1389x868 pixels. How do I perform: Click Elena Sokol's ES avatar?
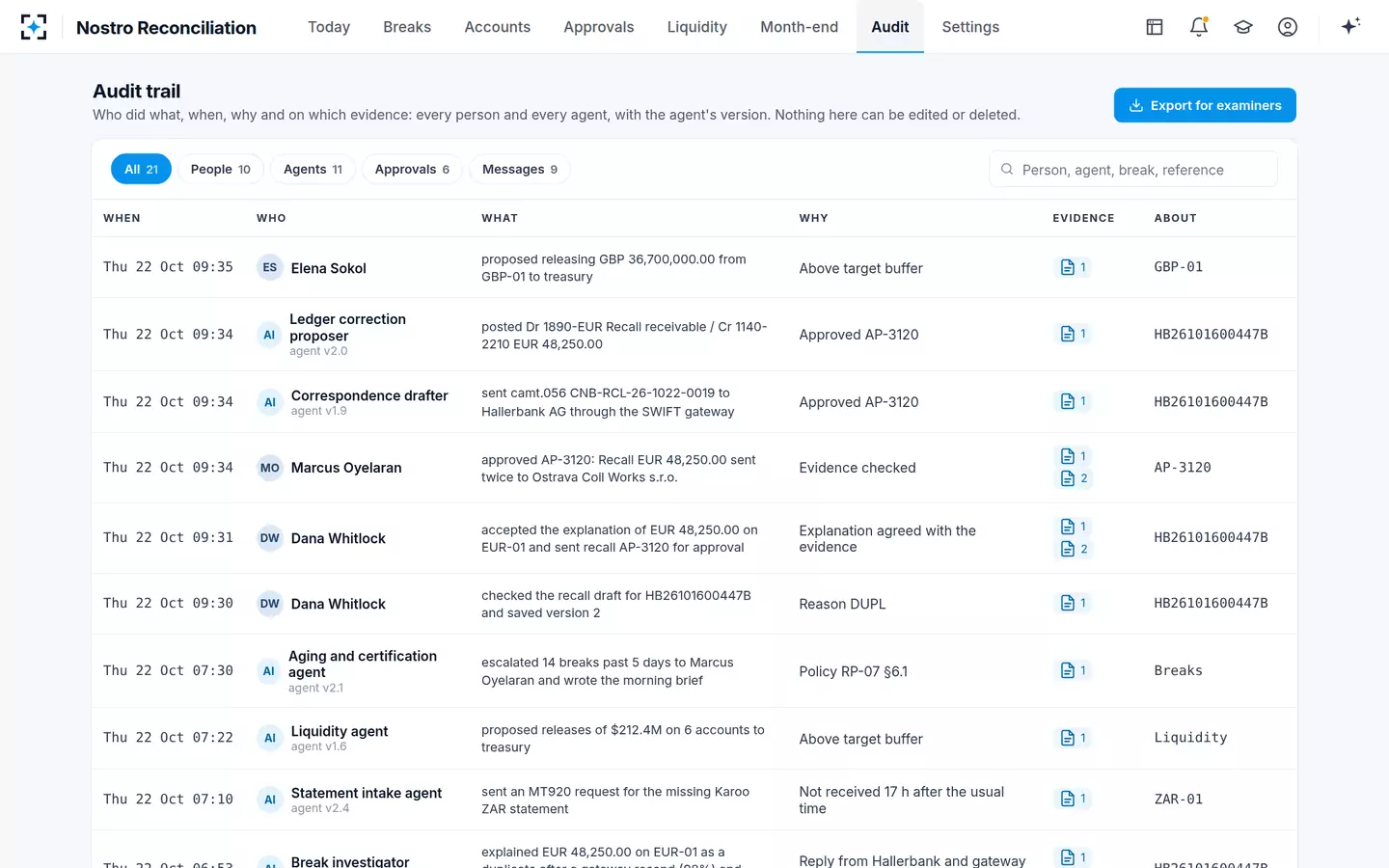270,268
